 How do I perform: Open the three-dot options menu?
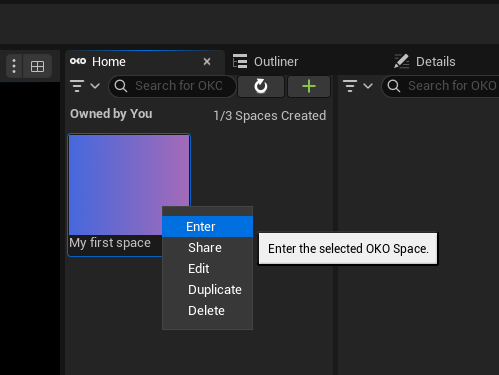[x=14, y=66]
